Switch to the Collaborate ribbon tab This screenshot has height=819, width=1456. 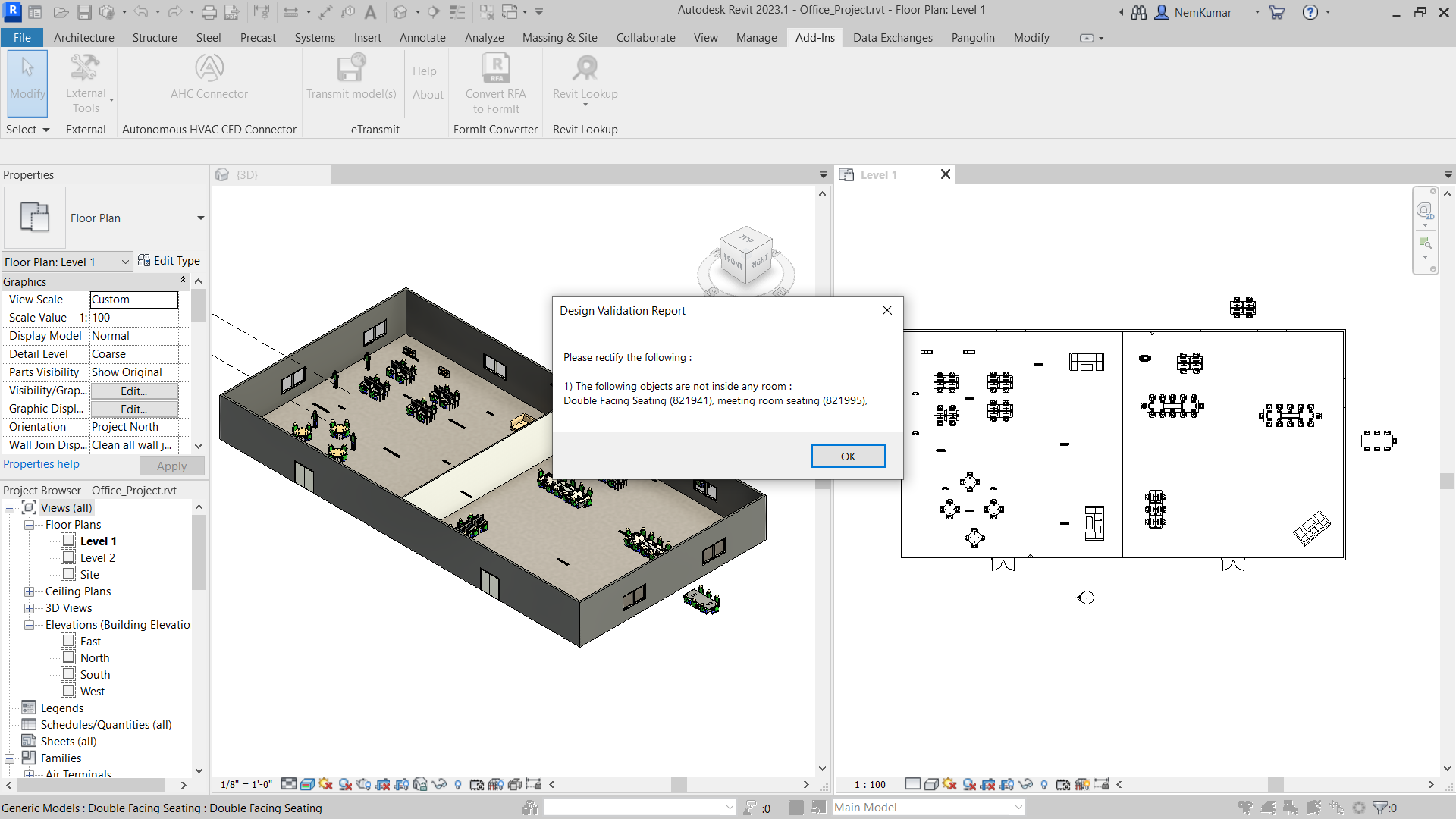645,38
